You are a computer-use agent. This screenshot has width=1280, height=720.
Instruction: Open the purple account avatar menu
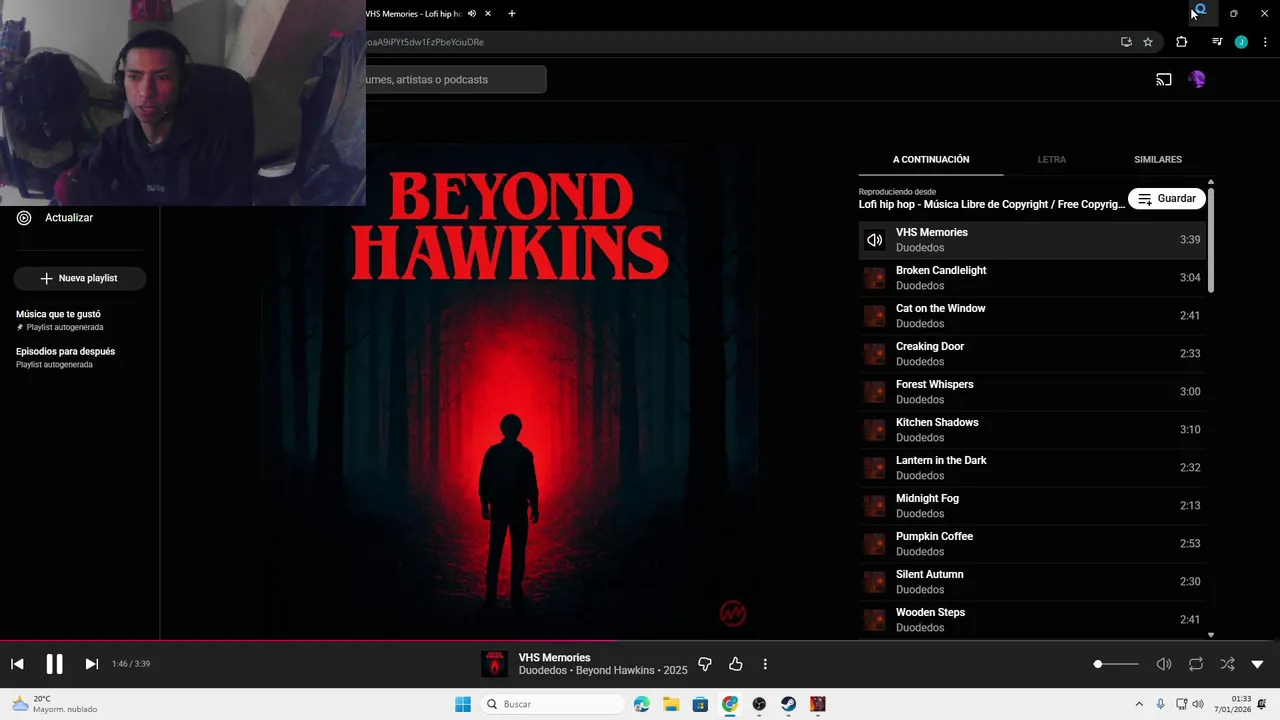coord(1197,79)
